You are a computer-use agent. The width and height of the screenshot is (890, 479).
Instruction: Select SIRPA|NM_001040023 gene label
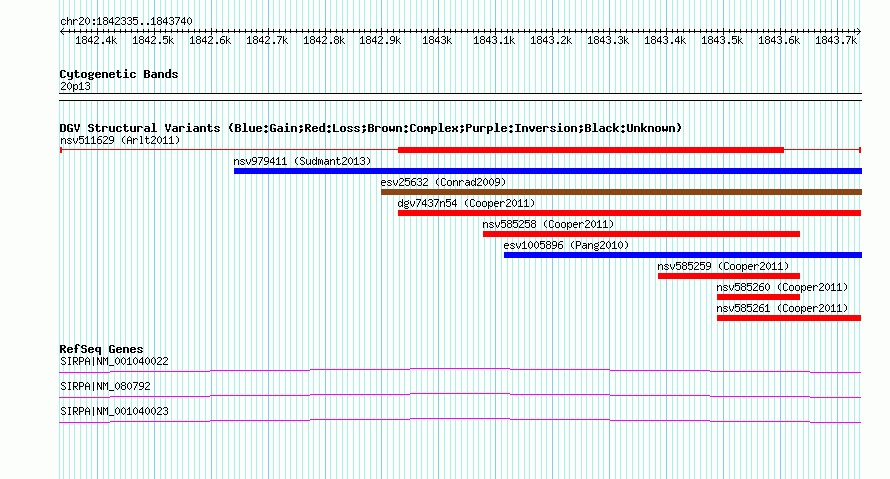pyautogui.click(x=114, y=411)
